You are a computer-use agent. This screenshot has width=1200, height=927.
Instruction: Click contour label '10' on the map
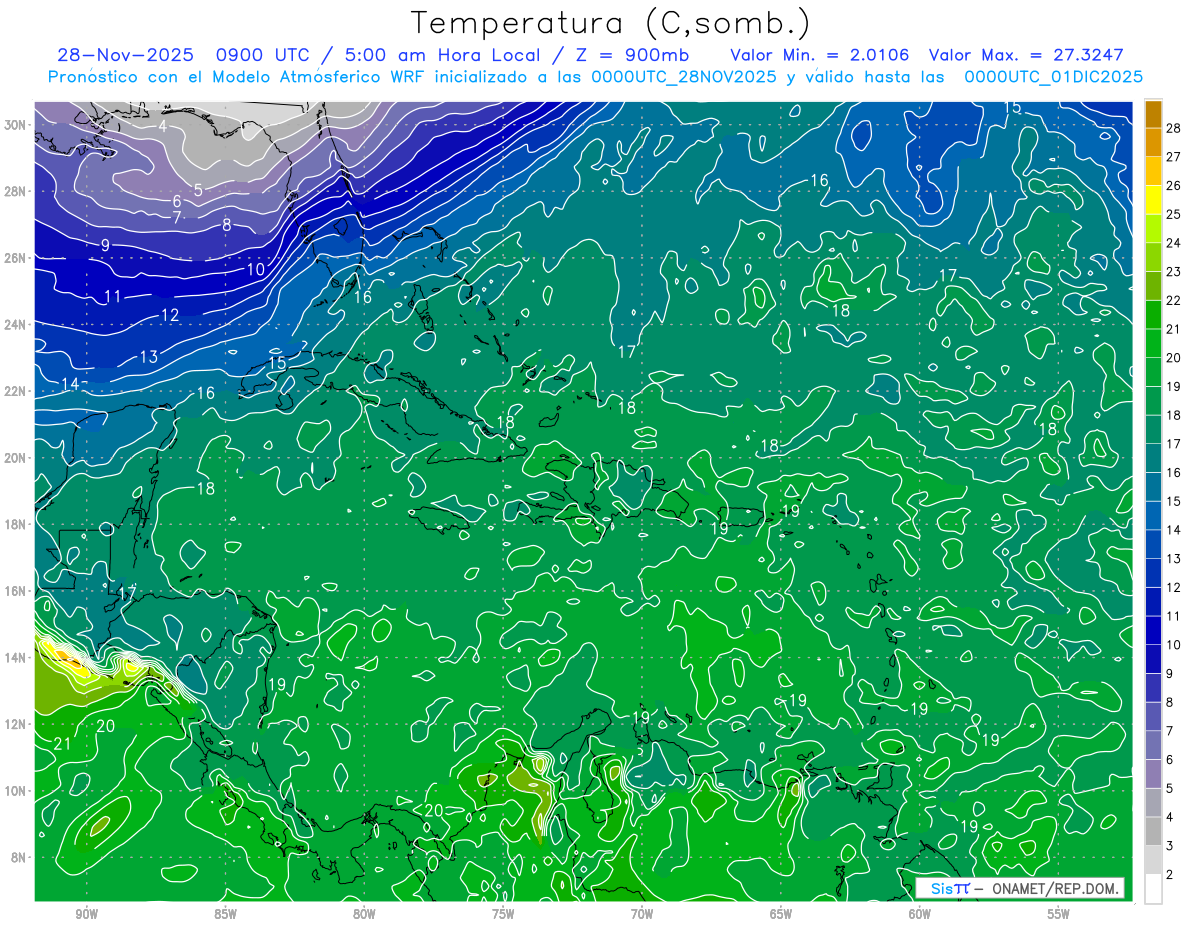(256, 269)
